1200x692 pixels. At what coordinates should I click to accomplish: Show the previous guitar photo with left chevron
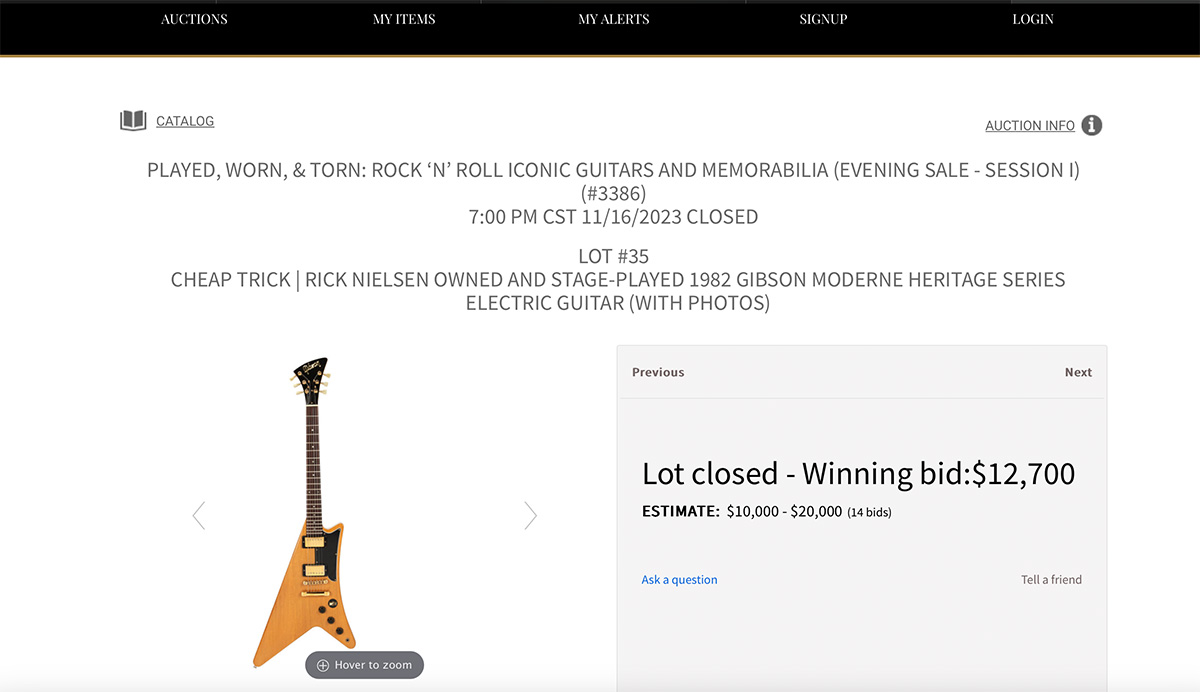198,515
